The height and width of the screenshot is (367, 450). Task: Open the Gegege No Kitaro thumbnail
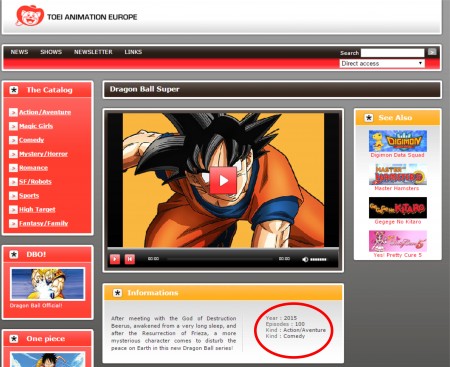[398, 208]
